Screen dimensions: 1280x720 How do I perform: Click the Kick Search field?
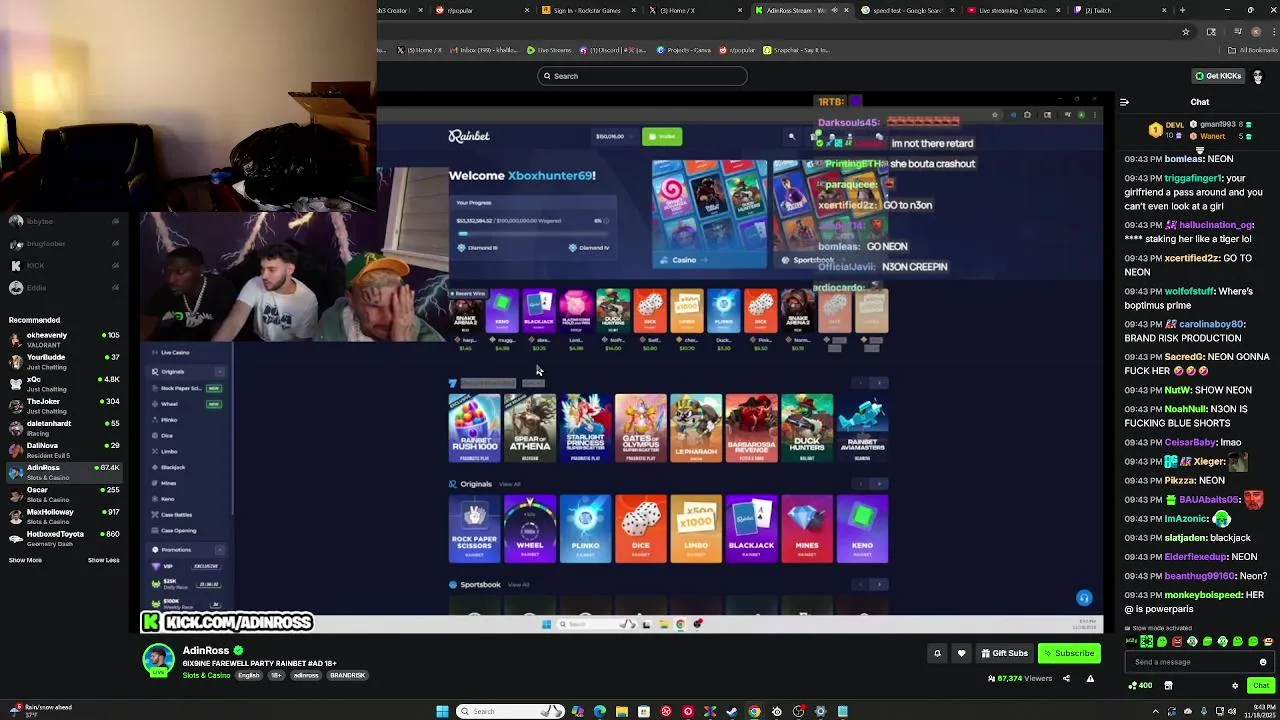(x=641, y=76)
